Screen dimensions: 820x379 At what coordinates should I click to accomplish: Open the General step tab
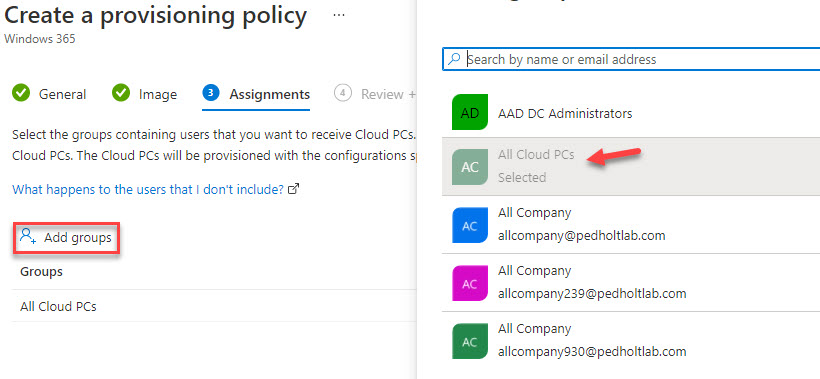pyautogui.click(x=49, y=94)
